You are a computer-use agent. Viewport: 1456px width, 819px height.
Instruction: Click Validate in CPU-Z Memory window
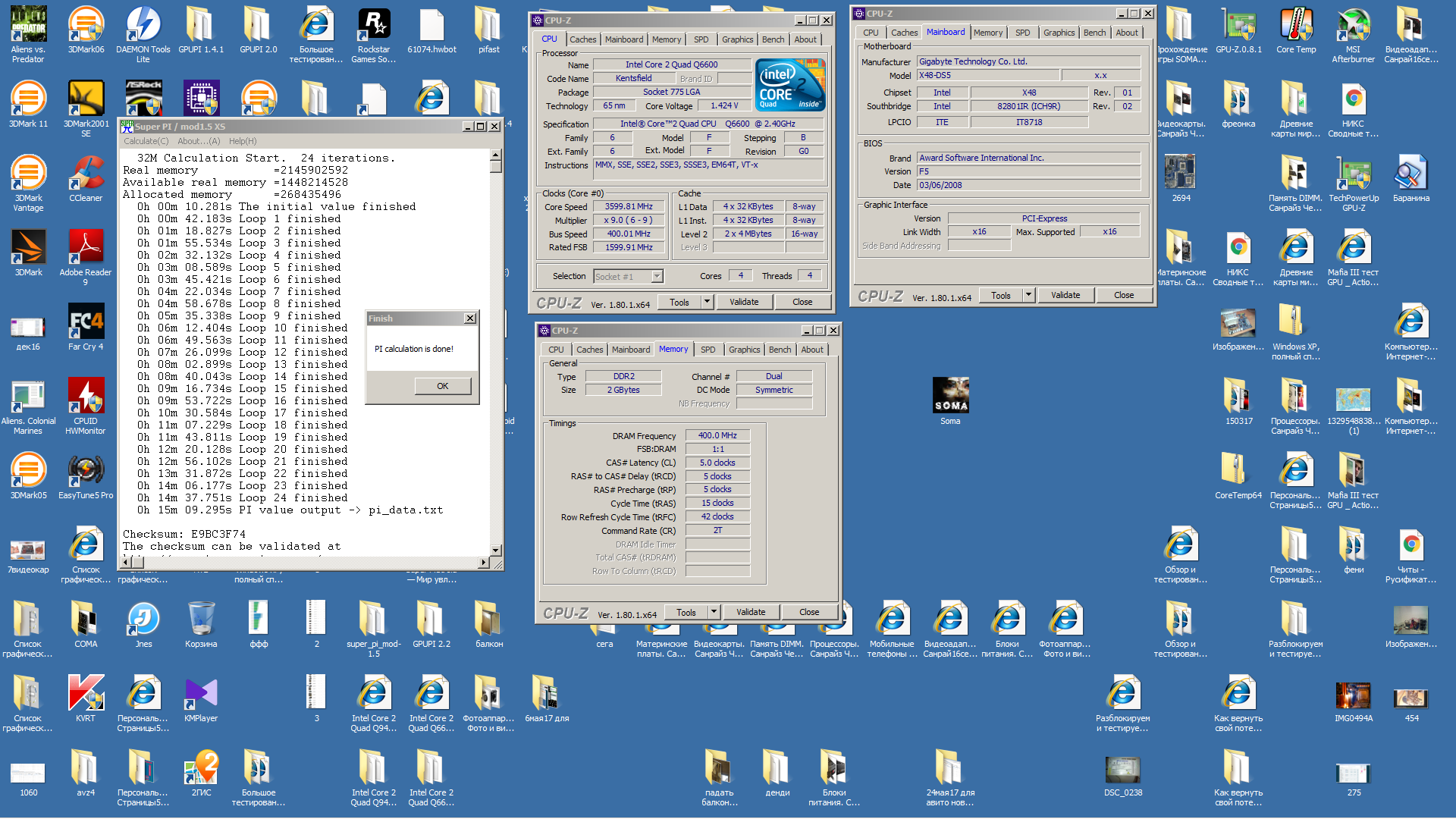click(x=751, y=612)
